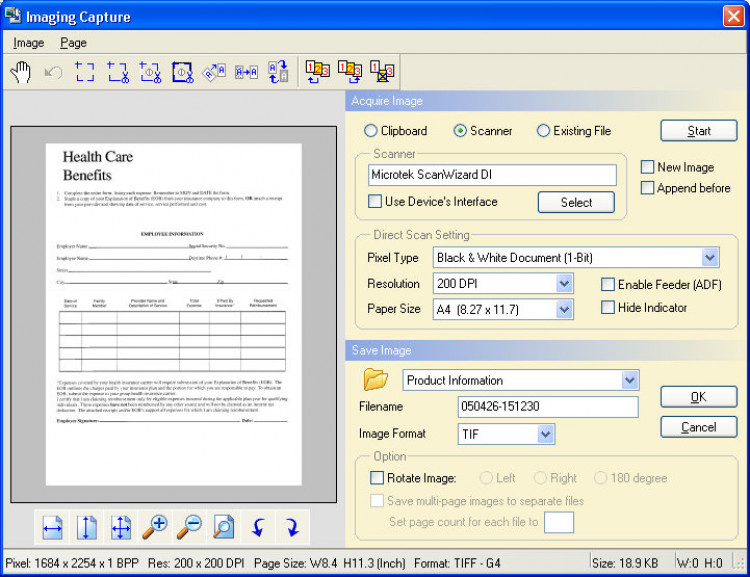Close the Imaging Capture window
Viewport: 750px width, 577px height.
733,16
